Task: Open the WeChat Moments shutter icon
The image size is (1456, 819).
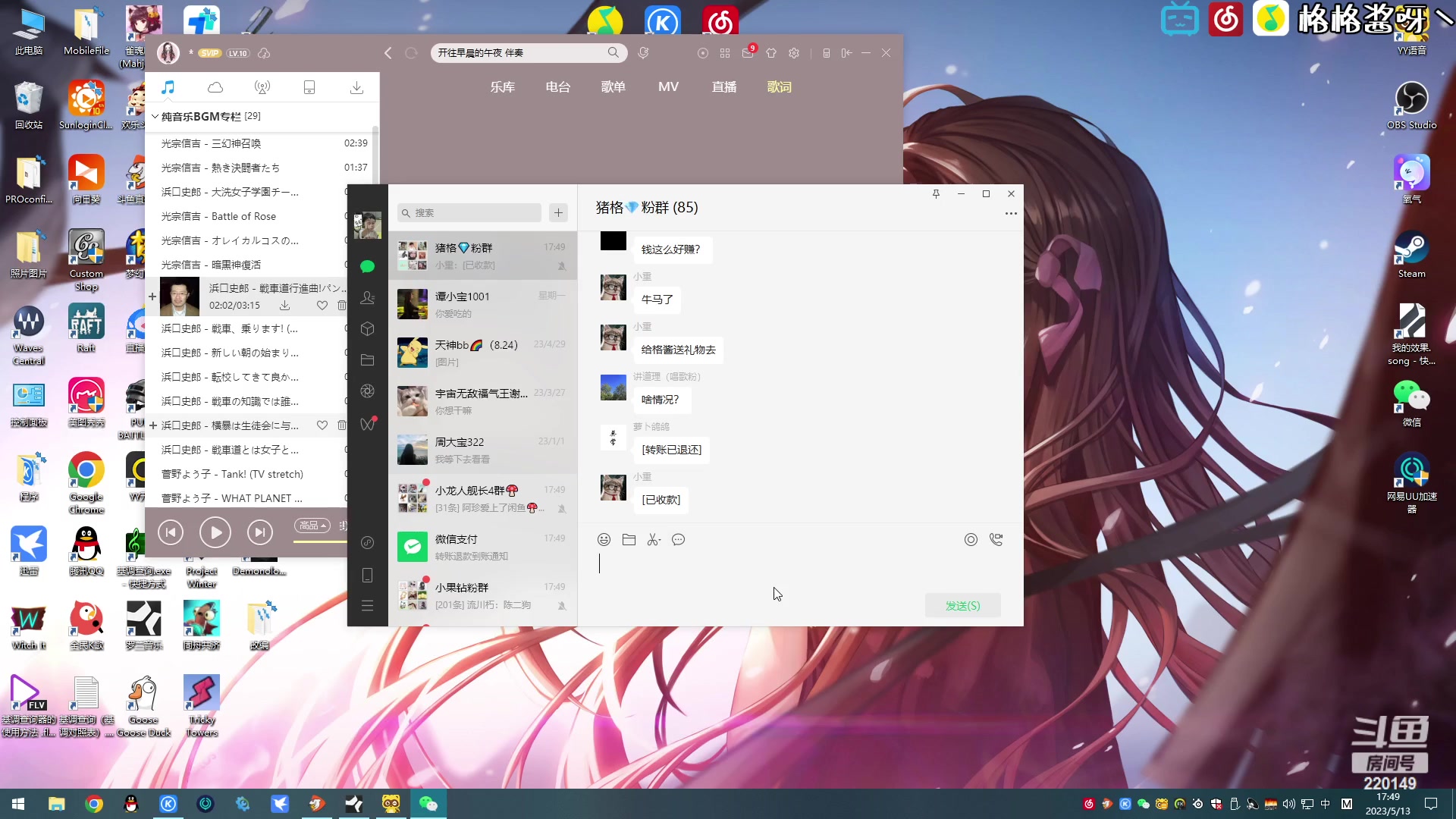Action: pos(367,391)
